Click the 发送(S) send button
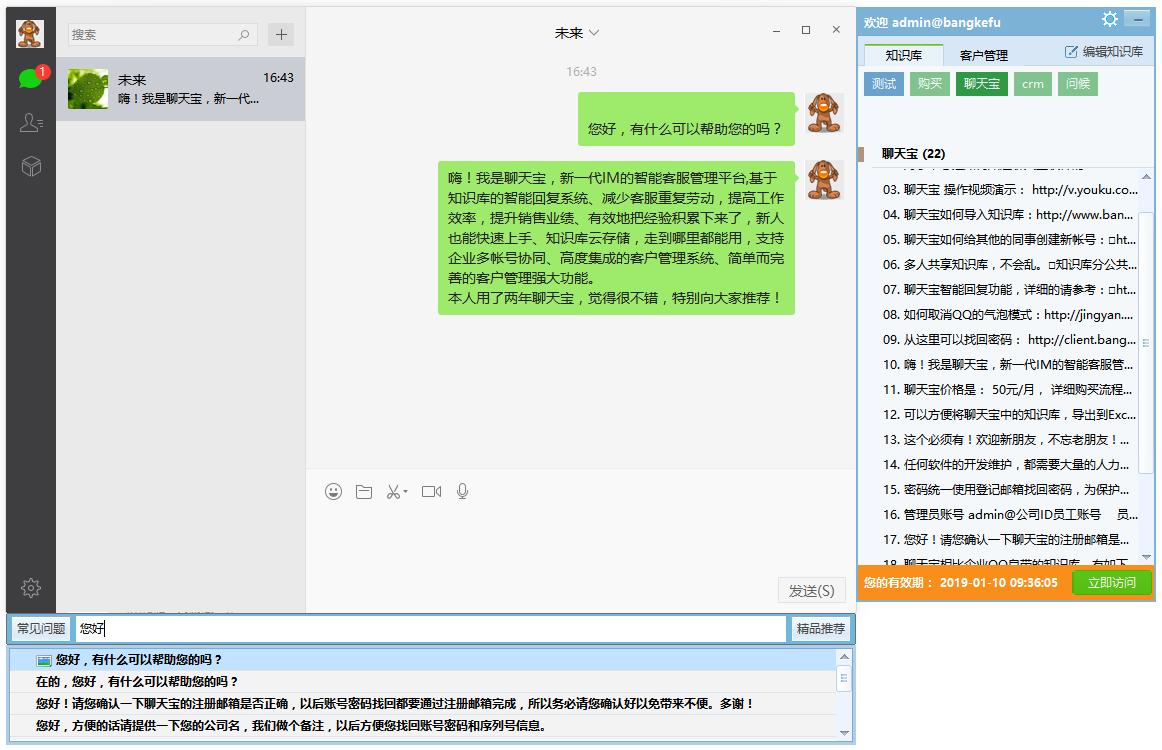This screenshot has width=1162, height=750. point(811,591)
